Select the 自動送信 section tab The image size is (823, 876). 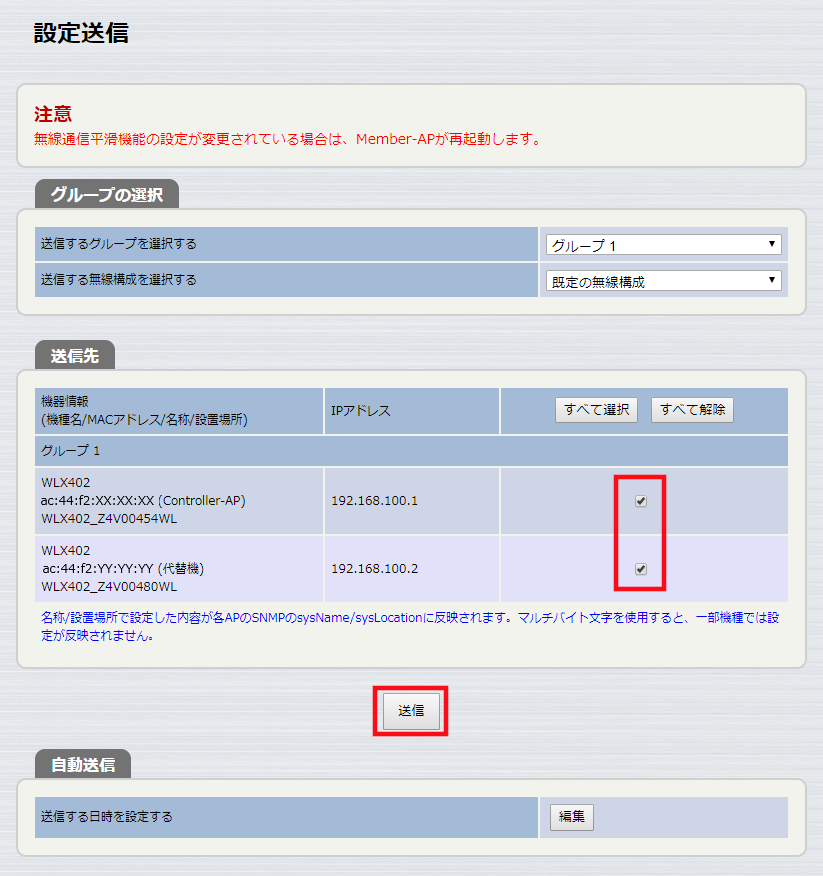pyautogui.click(x=82, y=765)
